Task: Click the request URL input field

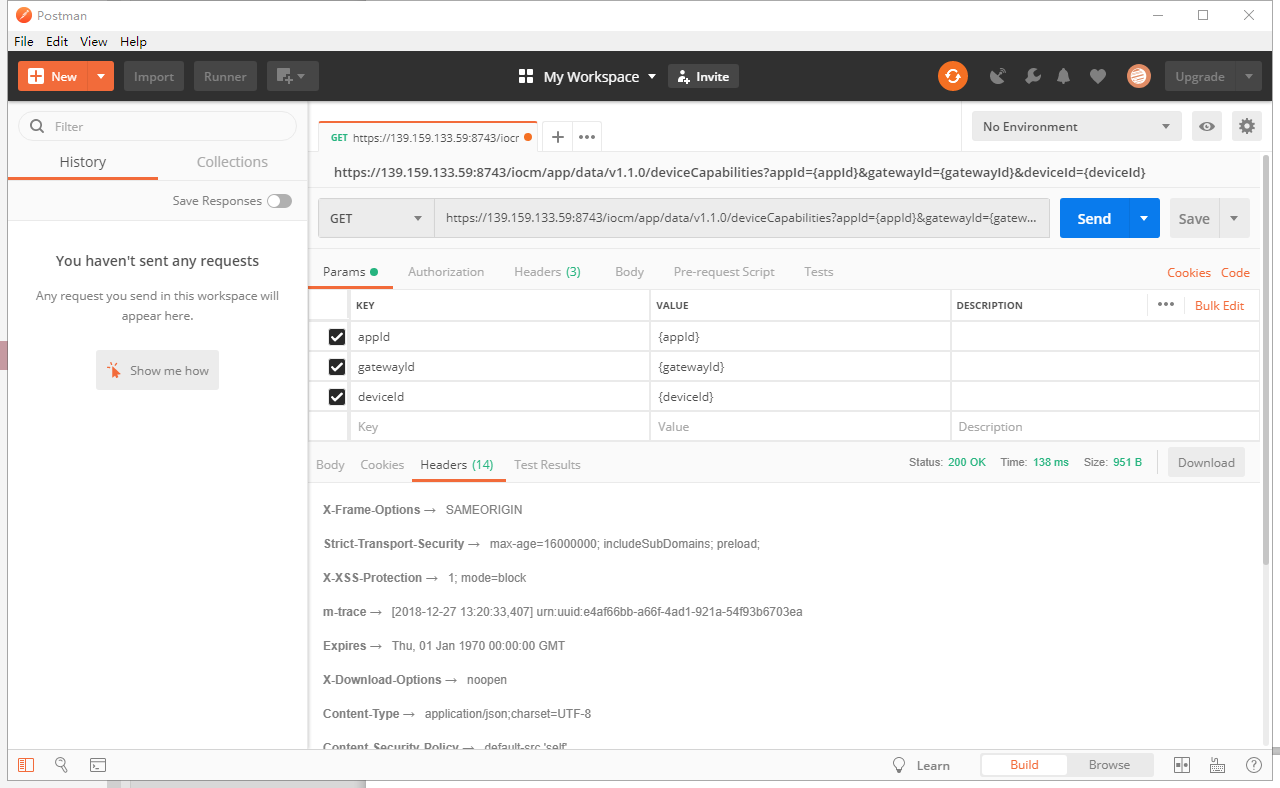Action: [x=742, y=218]
